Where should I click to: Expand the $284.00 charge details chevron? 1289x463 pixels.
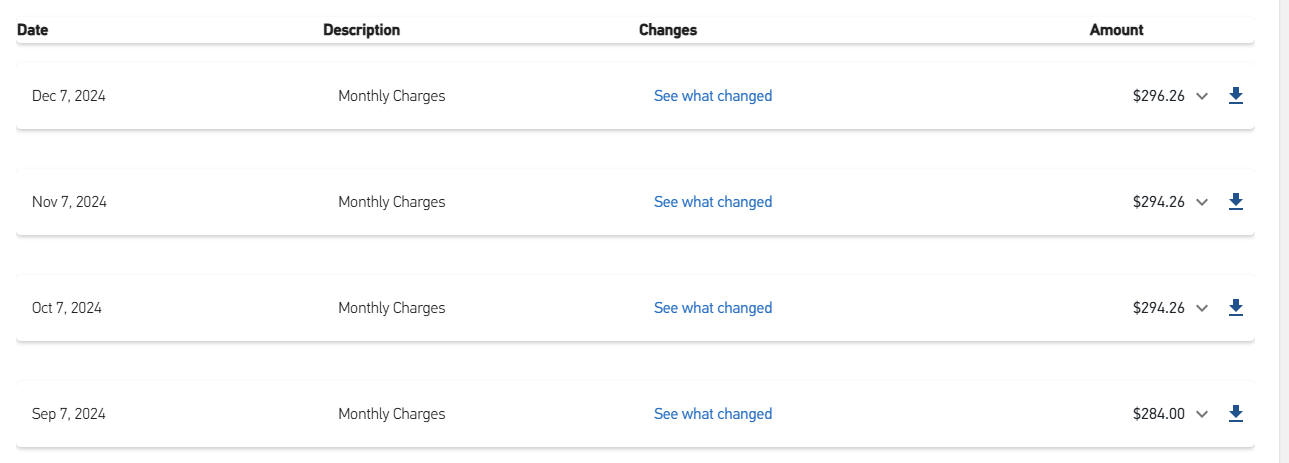tap(1202, 415)
